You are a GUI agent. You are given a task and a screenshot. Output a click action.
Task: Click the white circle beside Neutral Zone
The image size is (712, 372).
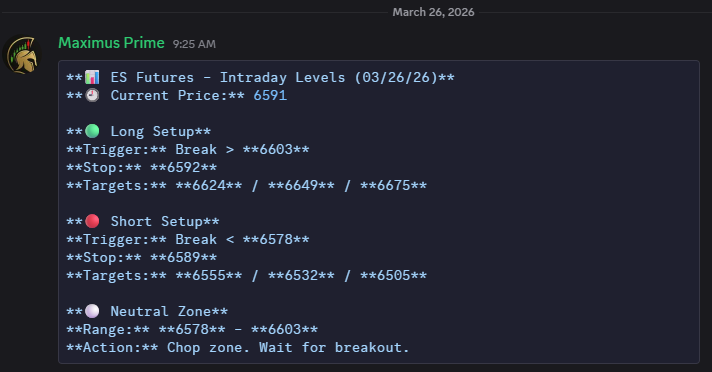coord(92,311)
